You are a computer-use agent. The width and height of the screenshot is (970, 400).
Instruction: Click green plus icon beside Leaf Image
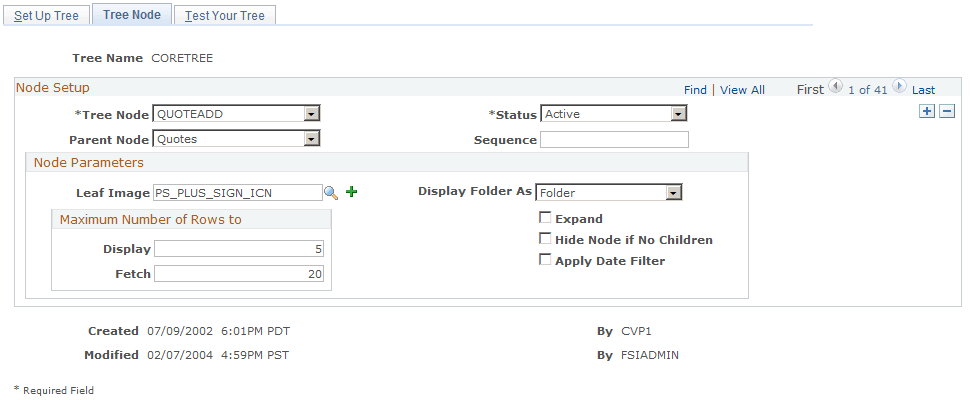[x=351, y=192]
